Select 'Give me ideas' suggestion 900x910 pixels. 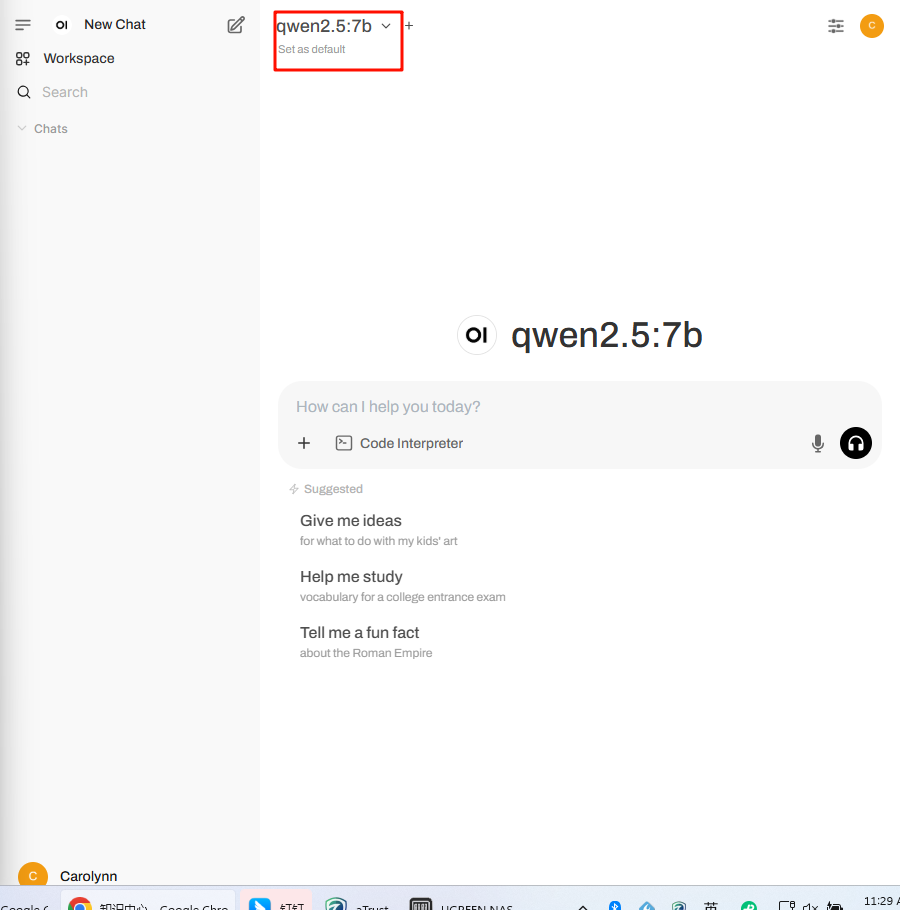pyautogui.click(x=351, y=521)
